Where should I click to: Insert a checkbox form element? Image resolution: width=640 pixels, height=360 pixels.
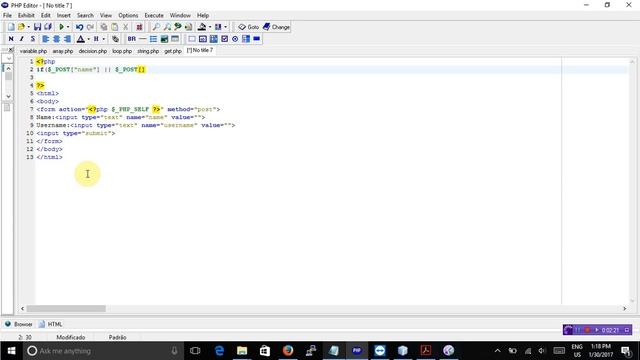(224, 39)
